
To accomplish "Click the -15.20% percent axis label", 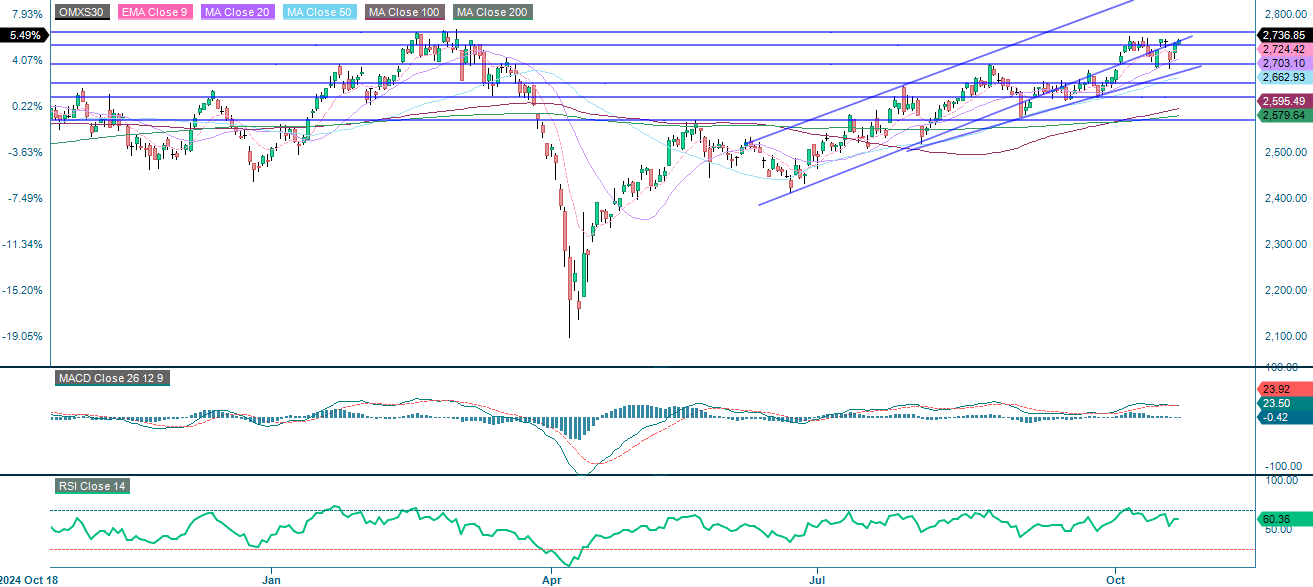I will click(23, 290).
